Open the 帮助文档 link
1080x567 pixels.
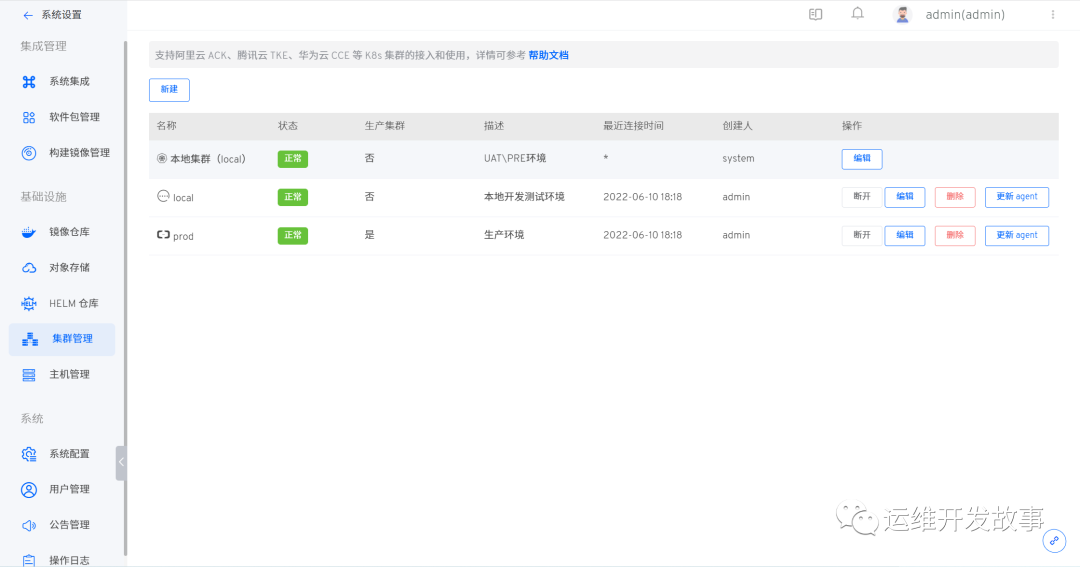pos(548,55)
